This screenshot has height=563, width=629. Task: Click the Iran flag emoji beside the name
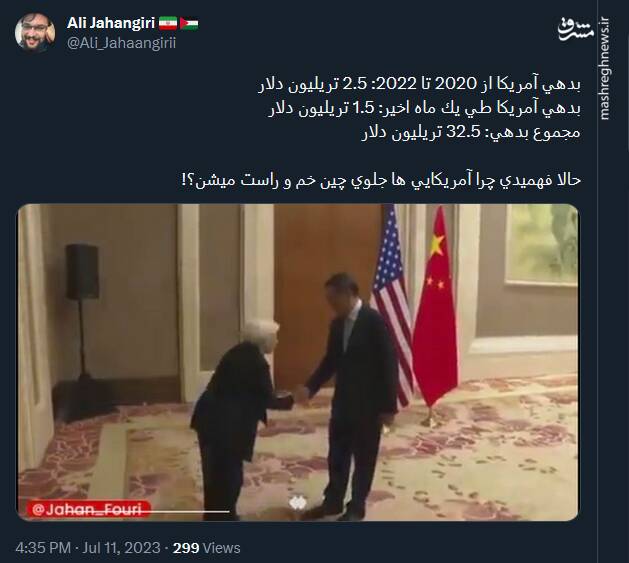[168, 24]
